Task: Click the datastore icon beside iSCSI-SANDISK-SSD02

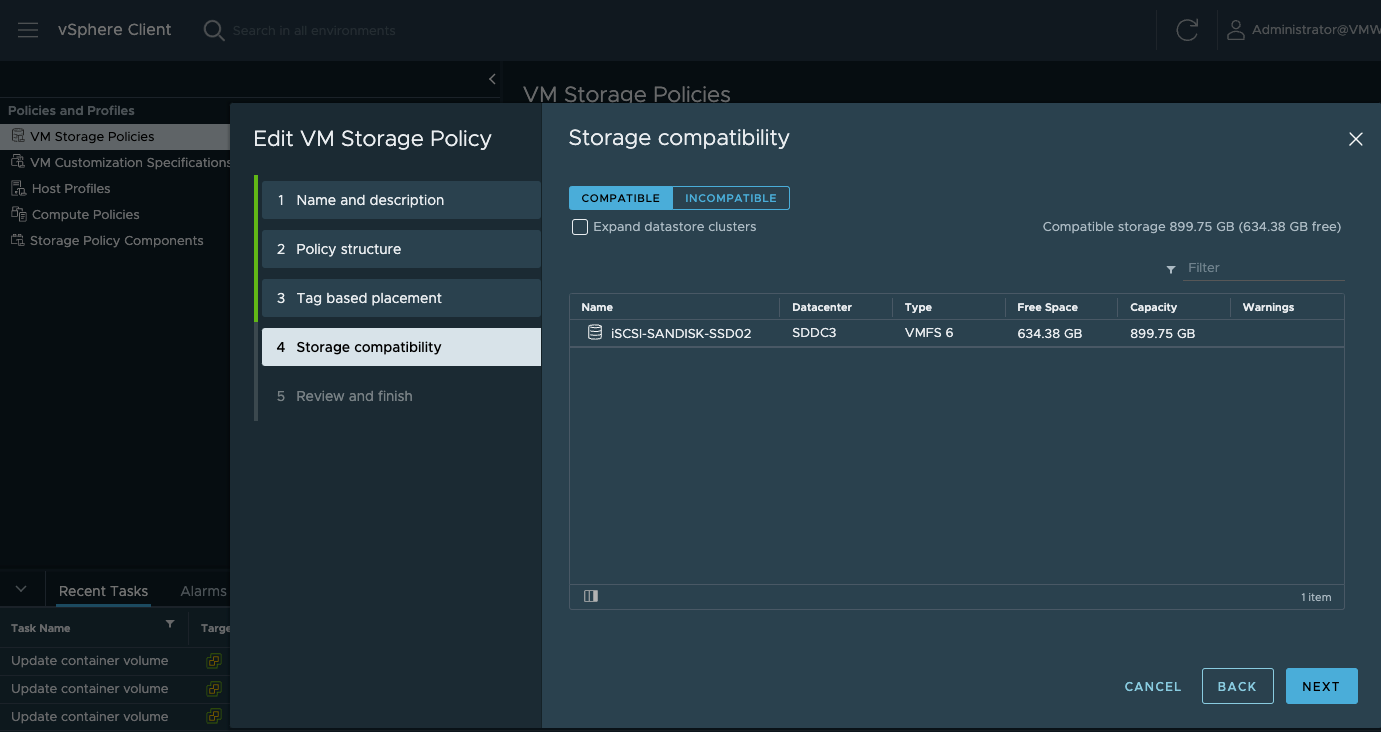Action: [595, 333]
